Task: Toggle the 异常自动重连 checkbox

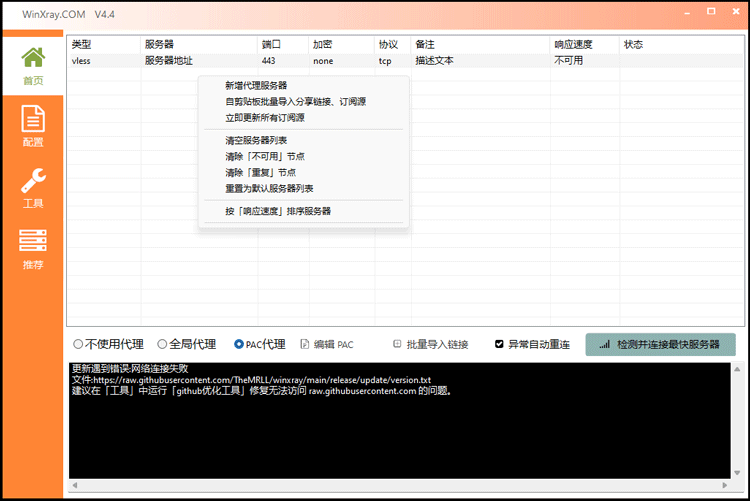Action: click(x=499, y=344)
